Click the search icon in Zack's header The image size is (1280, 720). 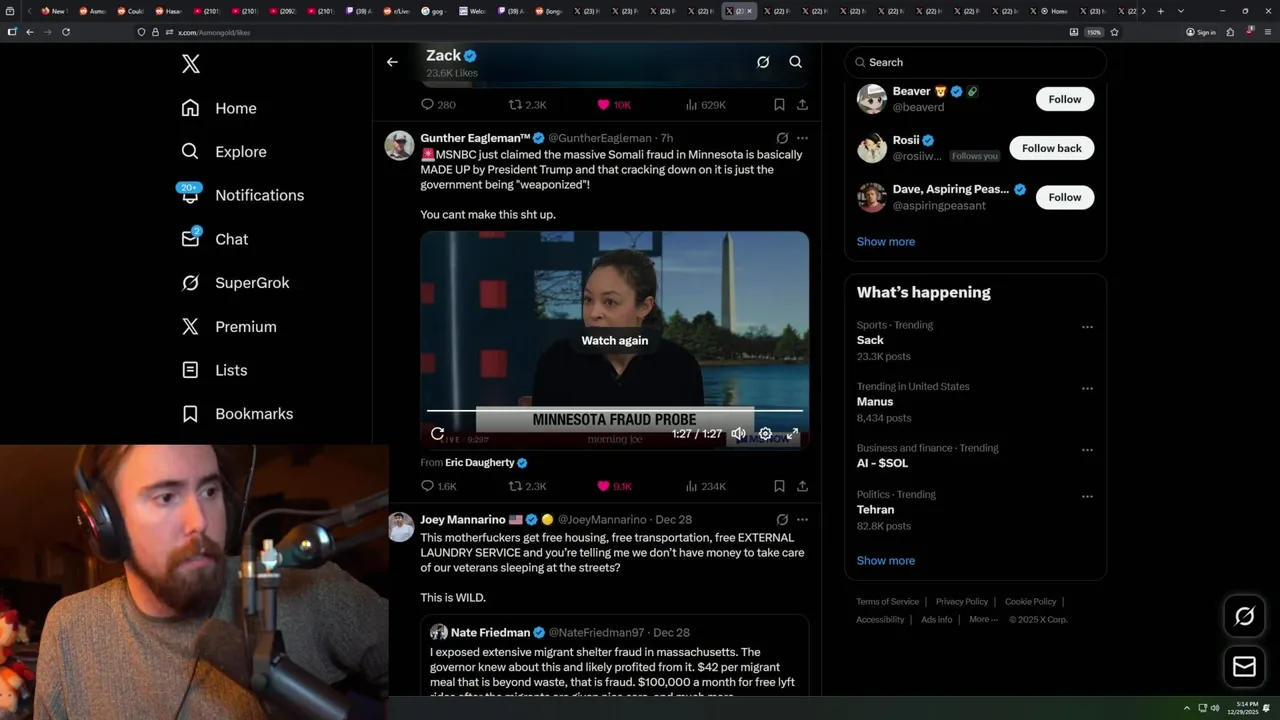(x=796, y=62)
